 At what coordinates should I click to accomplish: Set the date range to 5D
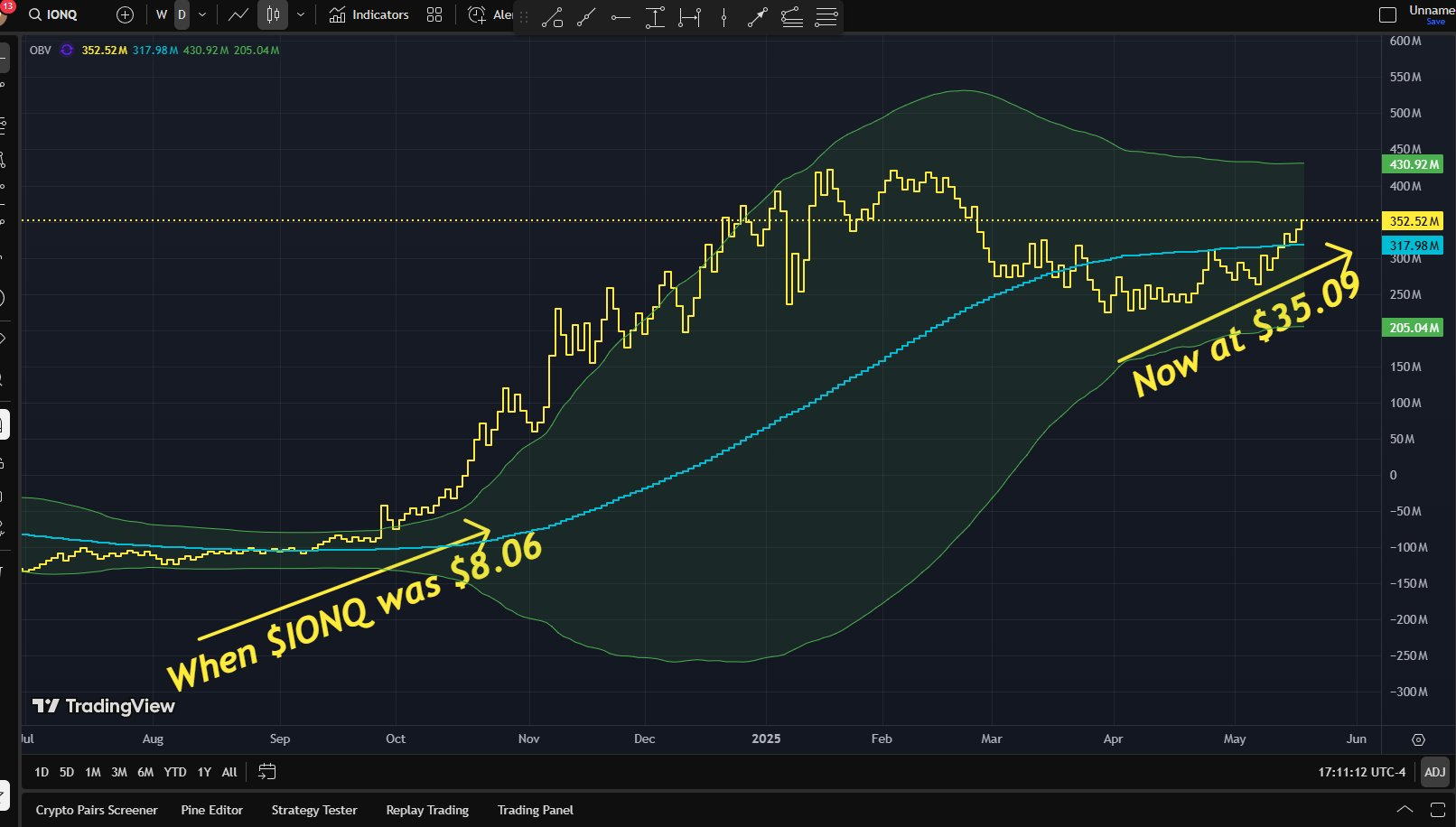pyautogui.click(x=67, y=772)
